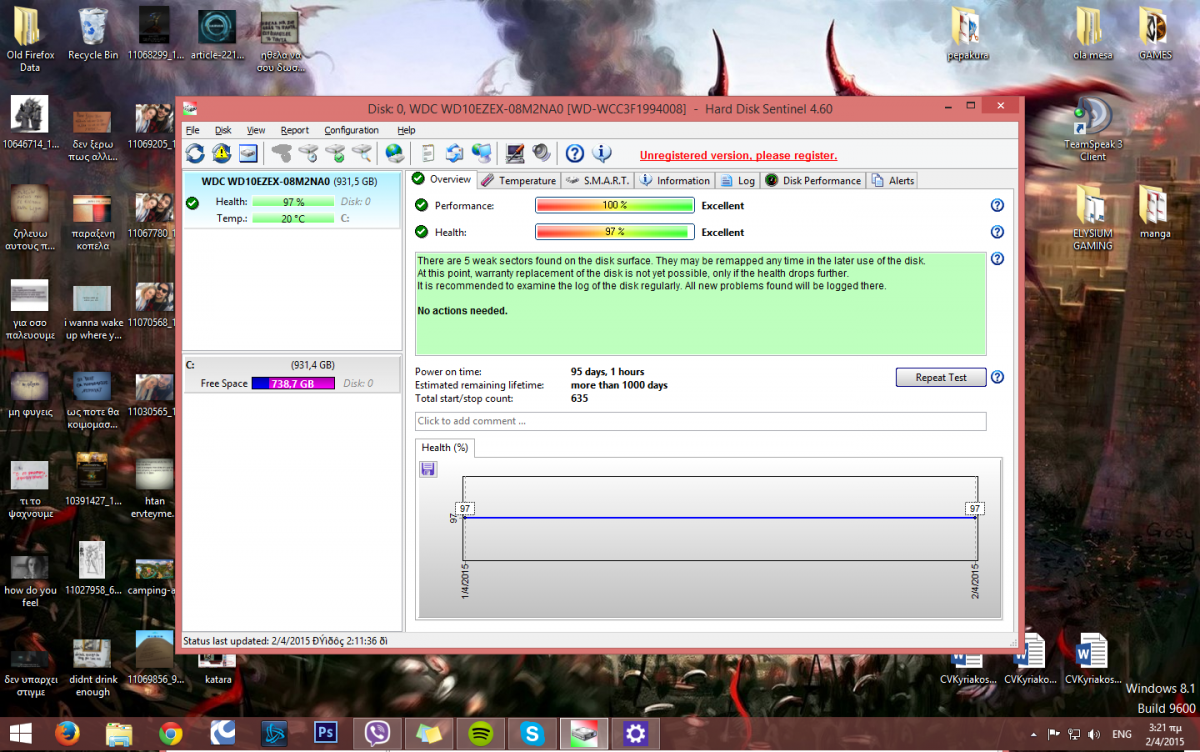Click the speaker sound toolbar icon

[x=541, y=153]
